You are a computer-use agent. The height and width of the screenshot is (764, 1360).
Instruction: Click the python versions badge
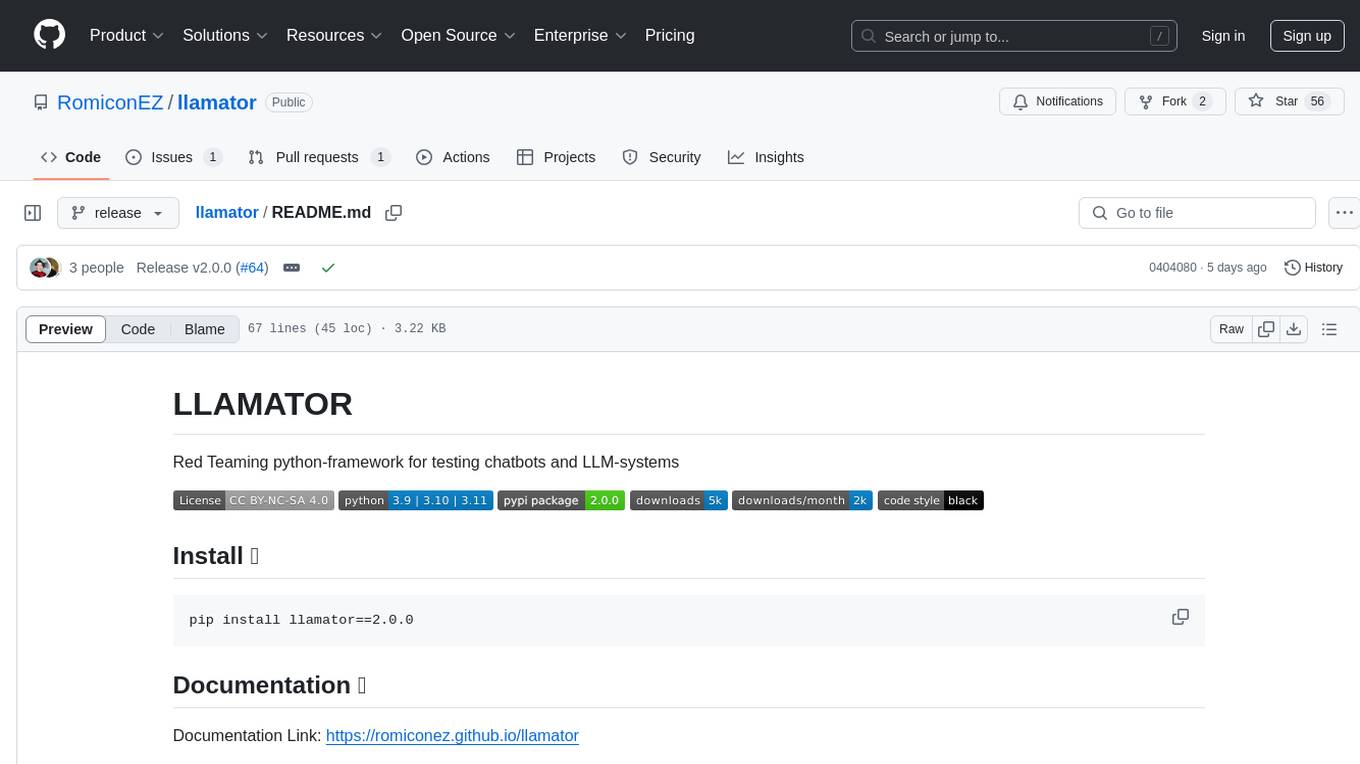[415, 500]
